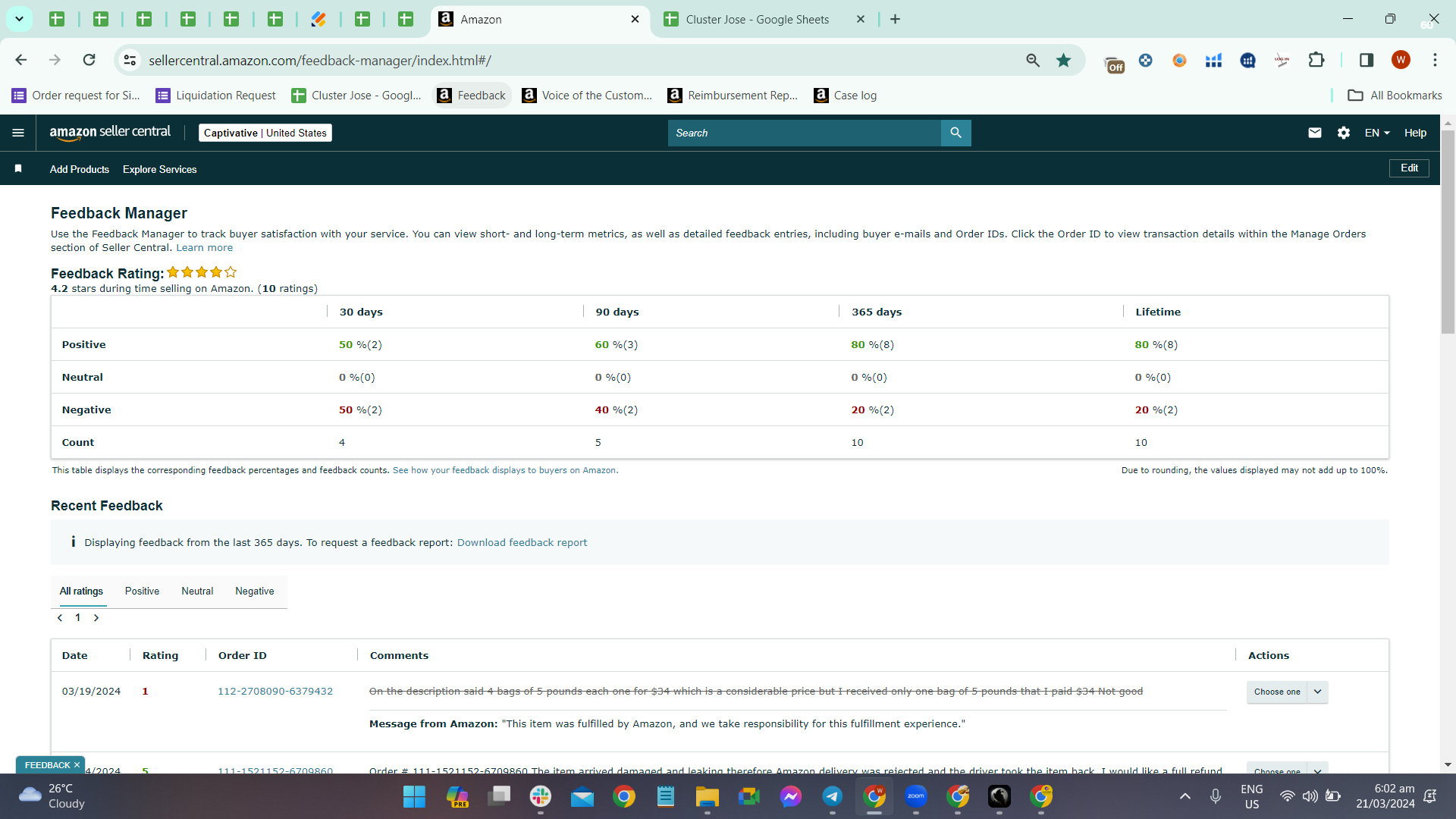Open Zoom from the taskbar
This screenshot has width=1456, height=819.
915,796
